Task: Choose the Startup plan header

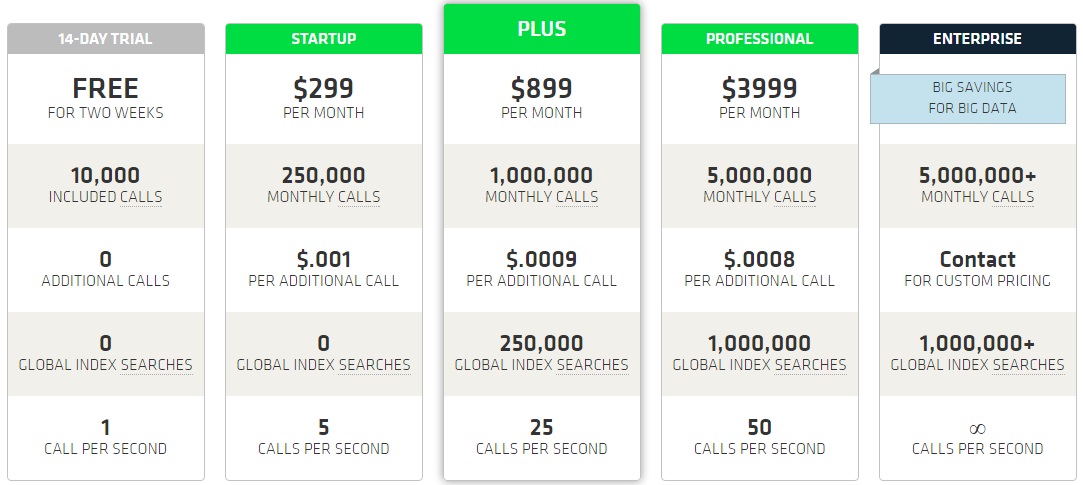Action: (x=324, y=39)
